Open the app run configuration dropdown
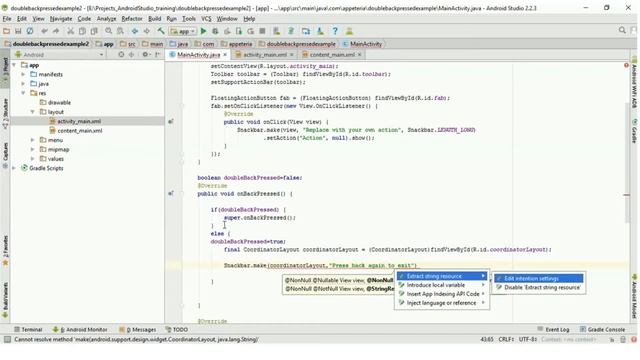Image resolution: width=640 pixels, height=360 pixels. click(183, 31)
